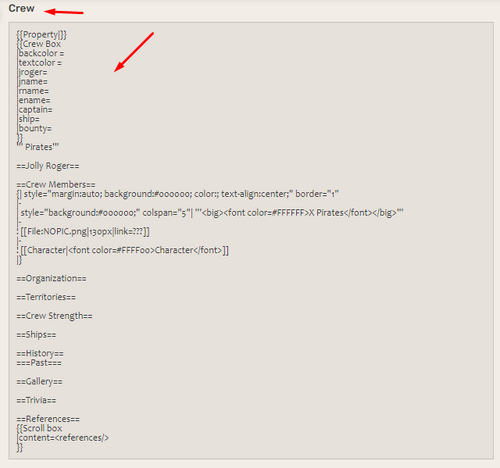Place cursor on the {{Property|}} line
Screen dimensions: 500x468
[42, 34]
